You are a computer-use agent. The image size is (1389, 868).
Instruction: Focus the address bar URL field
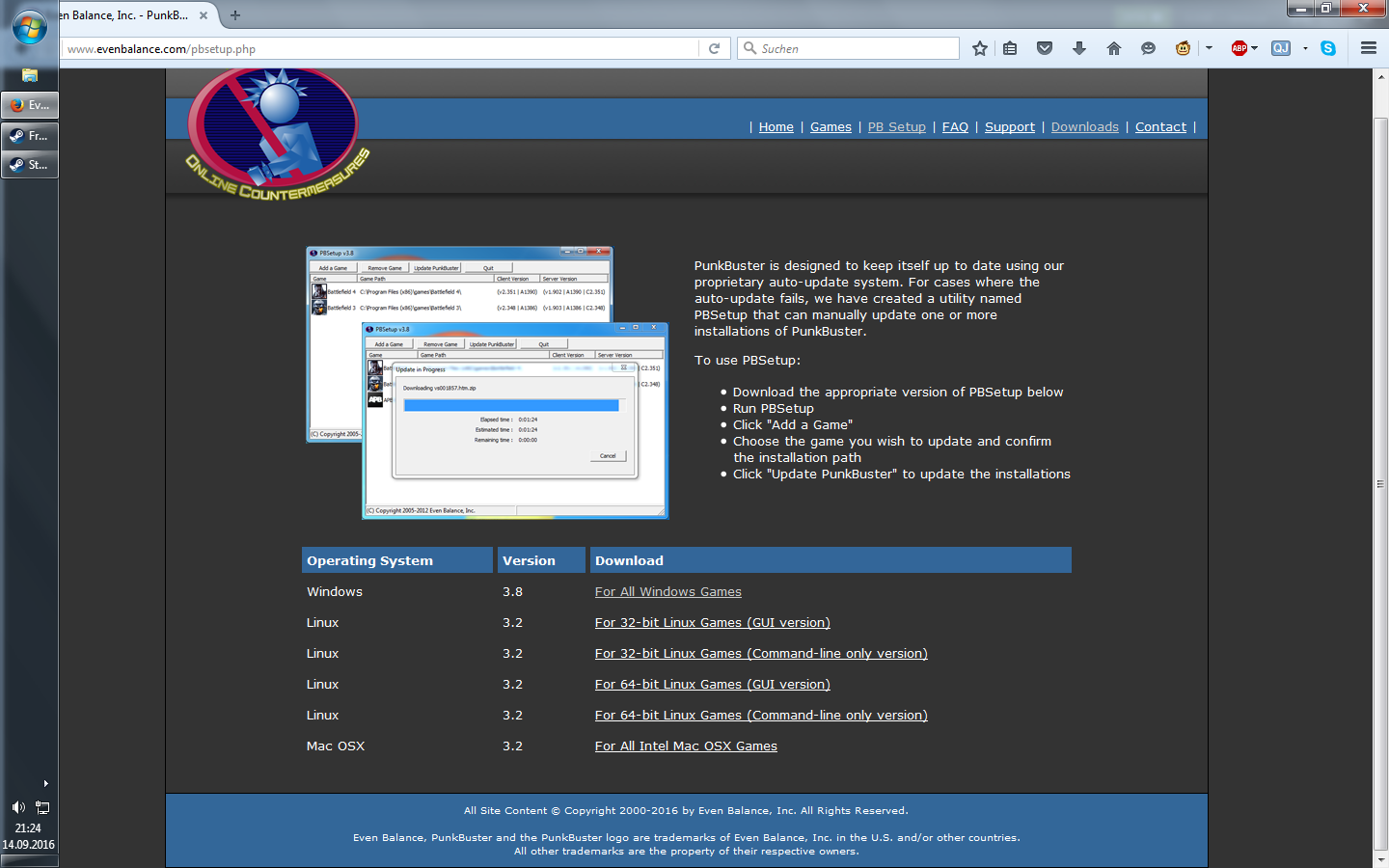click(x=381, y=48)
